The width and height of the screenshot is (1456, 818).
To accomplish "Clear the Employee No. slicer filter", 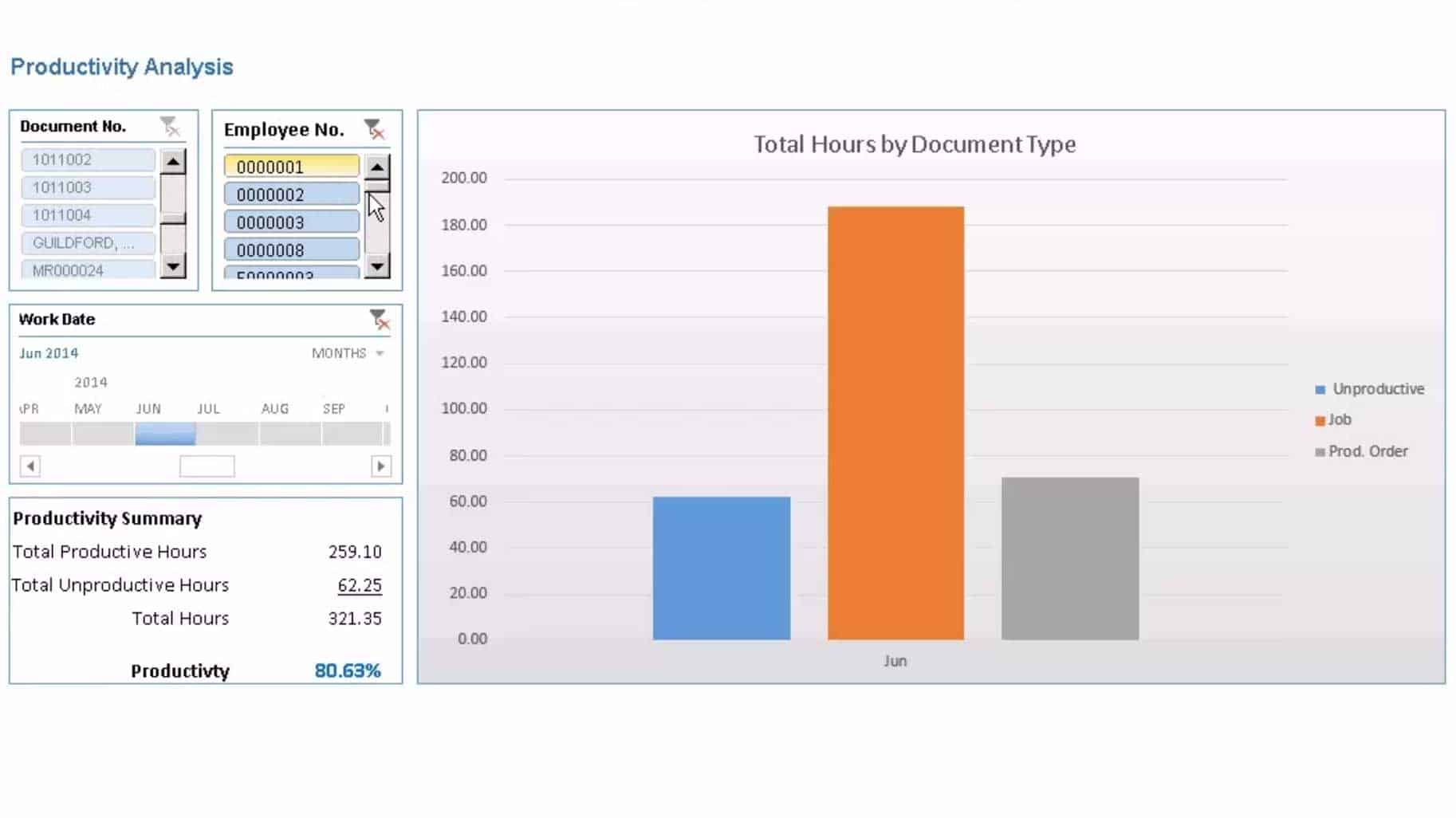I will point(374,129).
